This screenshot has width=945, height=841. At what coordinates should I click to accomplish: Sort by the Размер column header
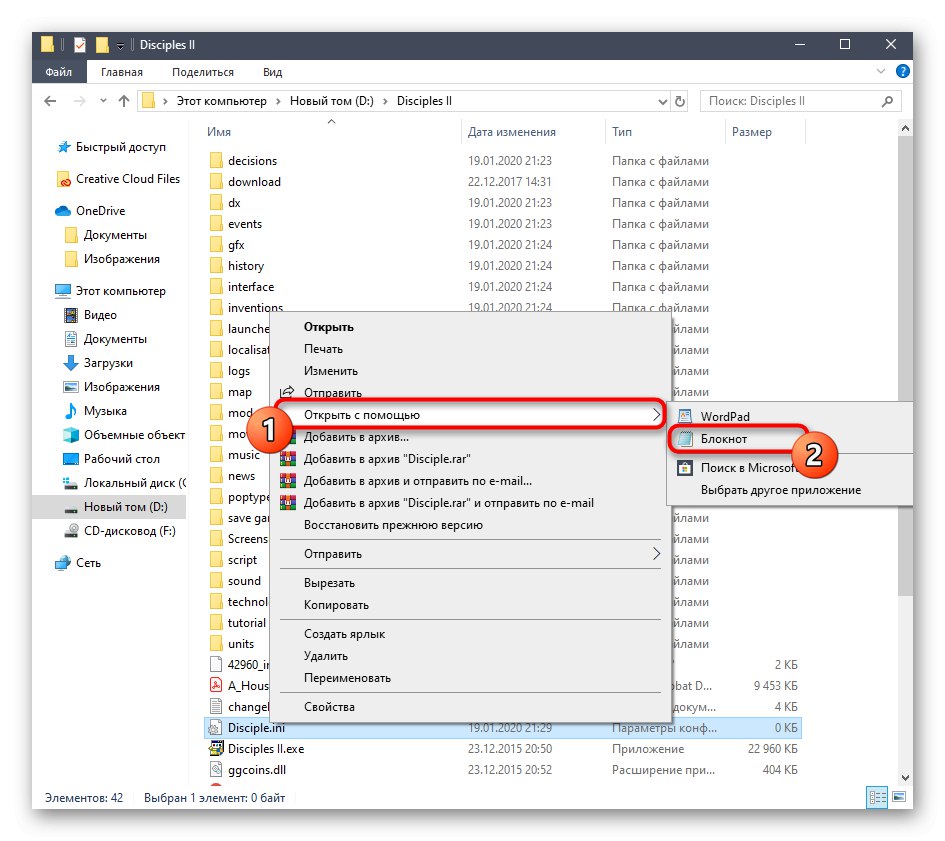752,132
